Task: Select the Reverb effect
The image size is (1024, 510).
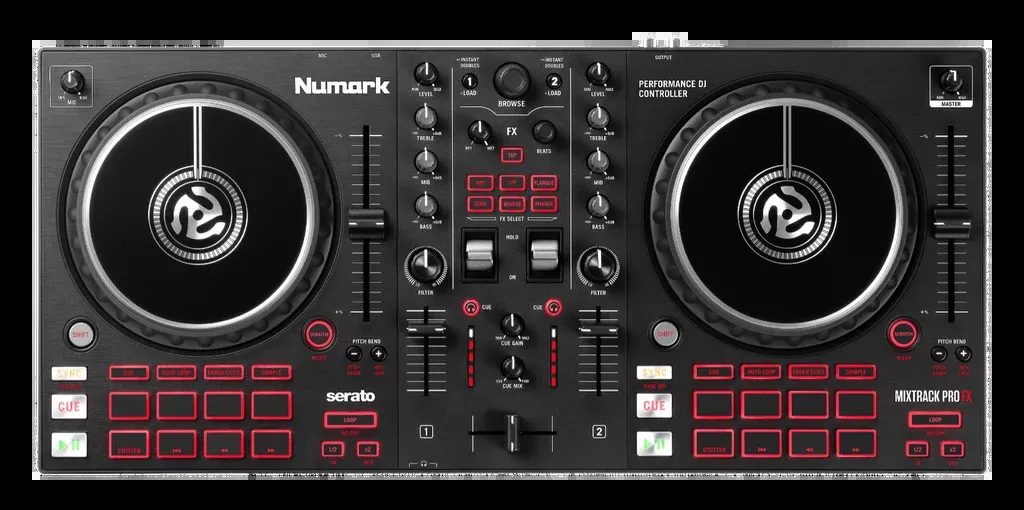Action: click(x=512, y=204)
